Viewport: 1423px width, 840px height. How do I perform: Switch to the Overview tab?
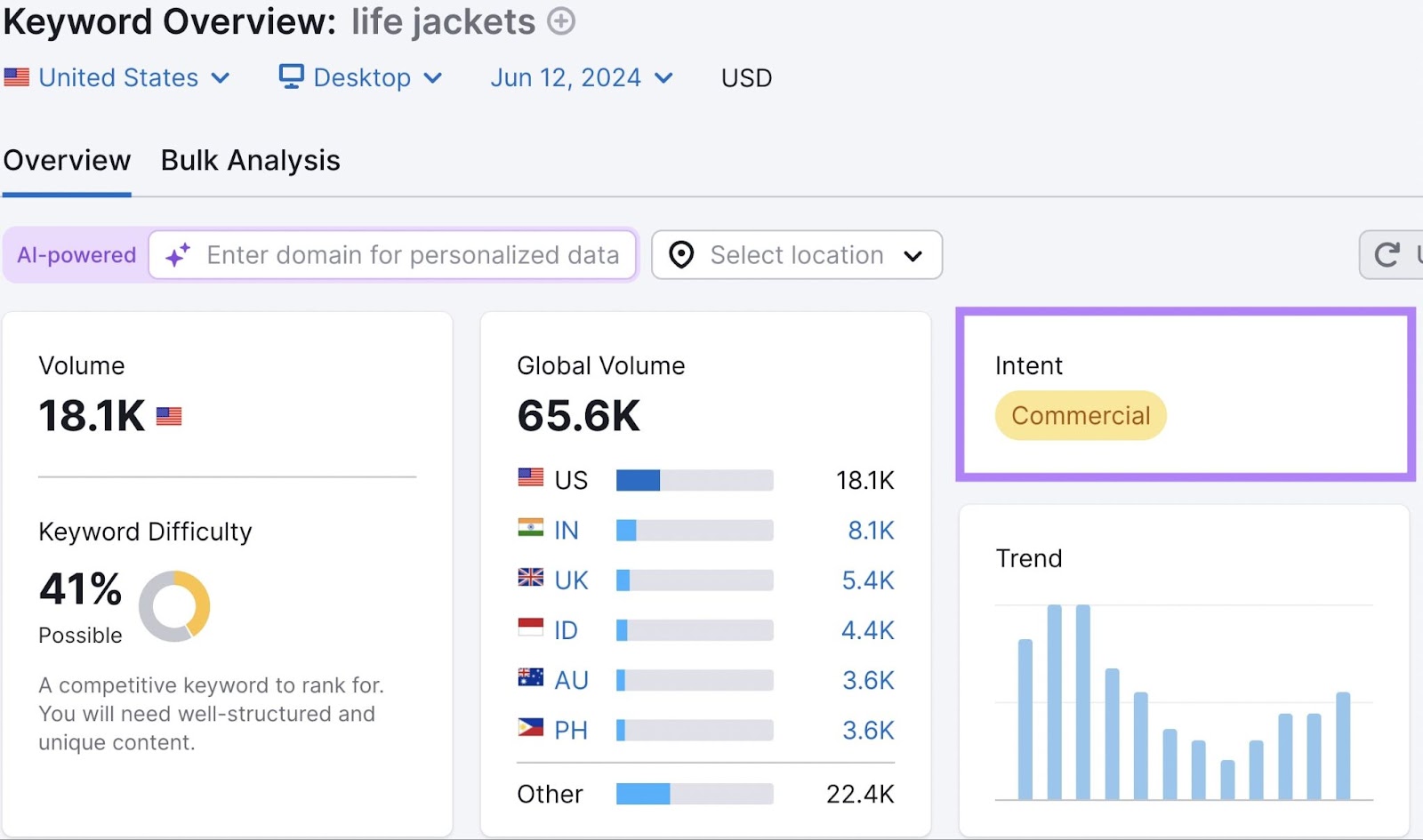[67, 161]
